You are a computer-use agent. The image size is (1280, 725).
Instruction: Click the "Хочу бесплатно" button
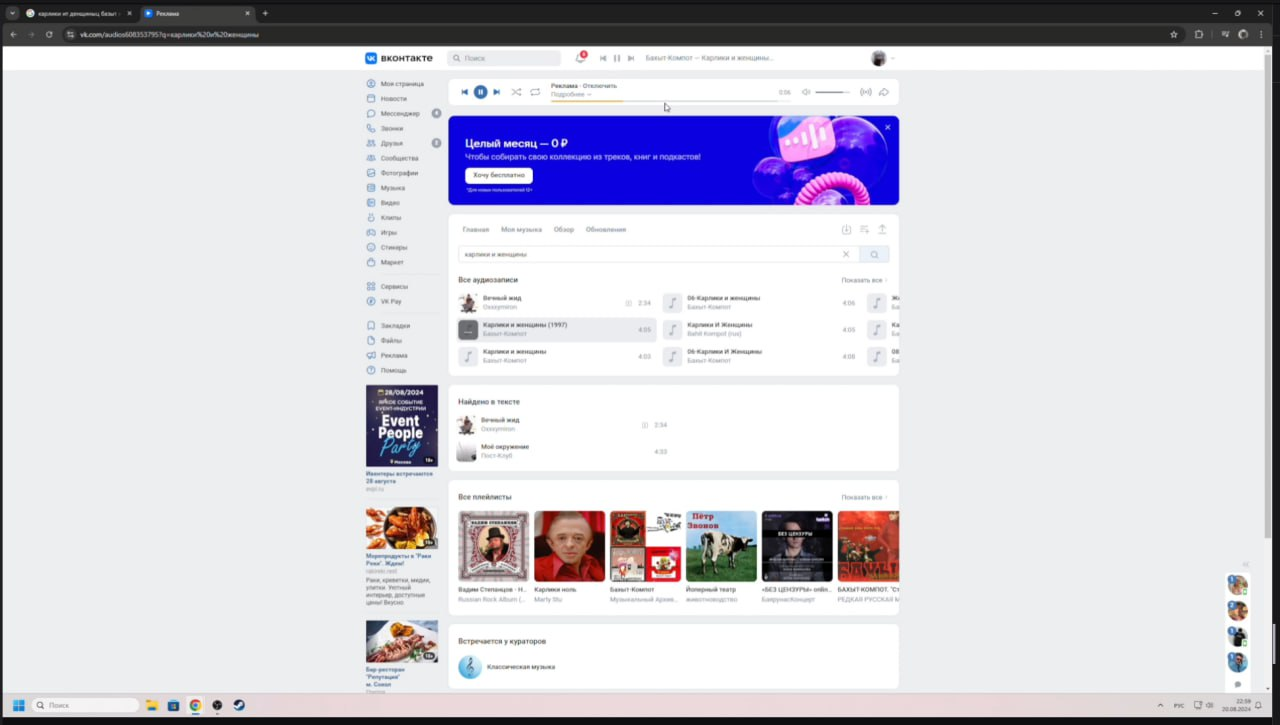click(x=499, y=175)
